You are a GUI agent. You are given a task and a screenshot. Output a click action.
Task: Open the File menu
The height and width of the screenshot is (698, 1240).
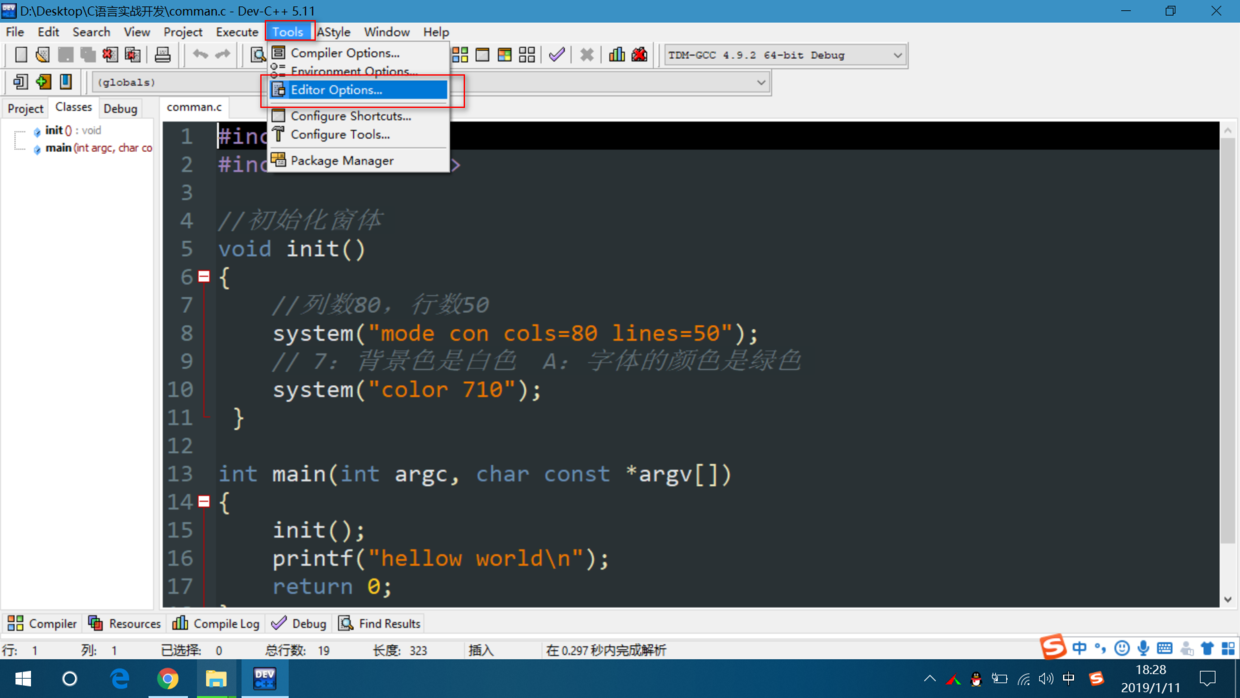pyautogui.click(x=15, y=32)
